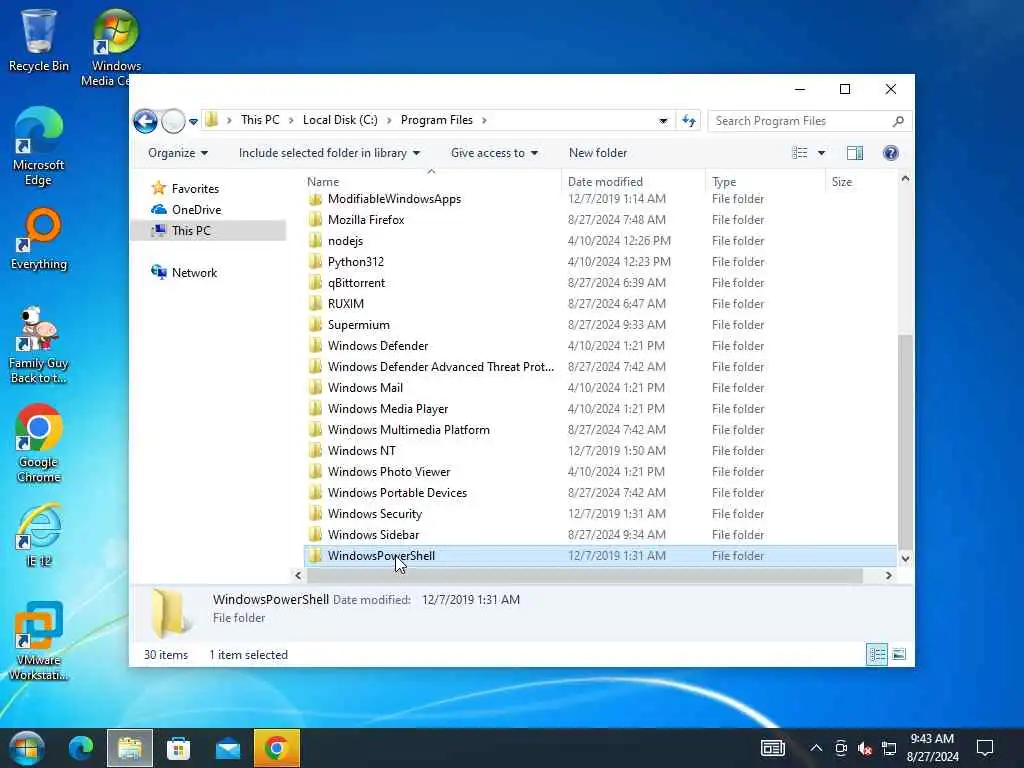Expand the chevron after This PC breadcrumb

point(291,120)
